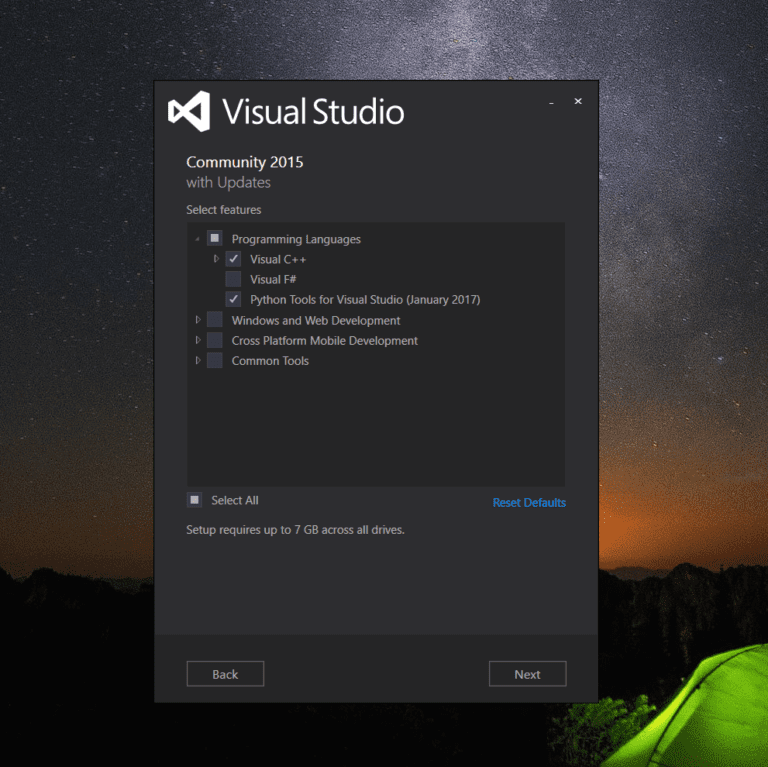Expand Cross Platform Mobile Development arrow
Screen dimensions: 768x767
pos(198,340)
